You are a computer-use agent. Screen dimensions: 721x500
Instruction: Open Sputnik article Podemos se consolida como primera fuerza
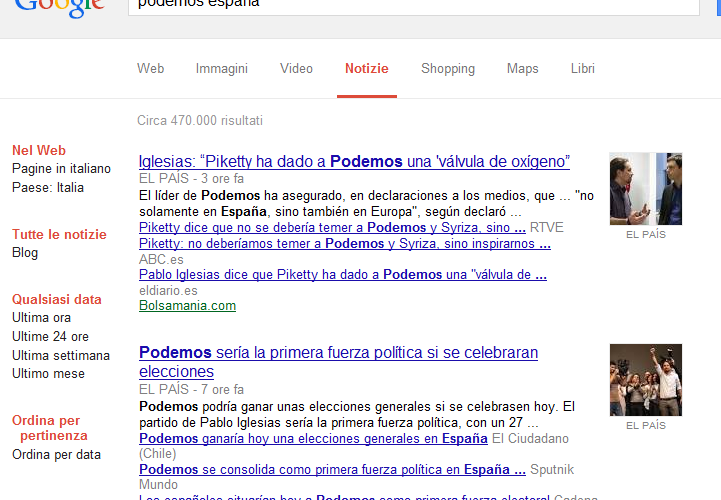tap(332, 470)
